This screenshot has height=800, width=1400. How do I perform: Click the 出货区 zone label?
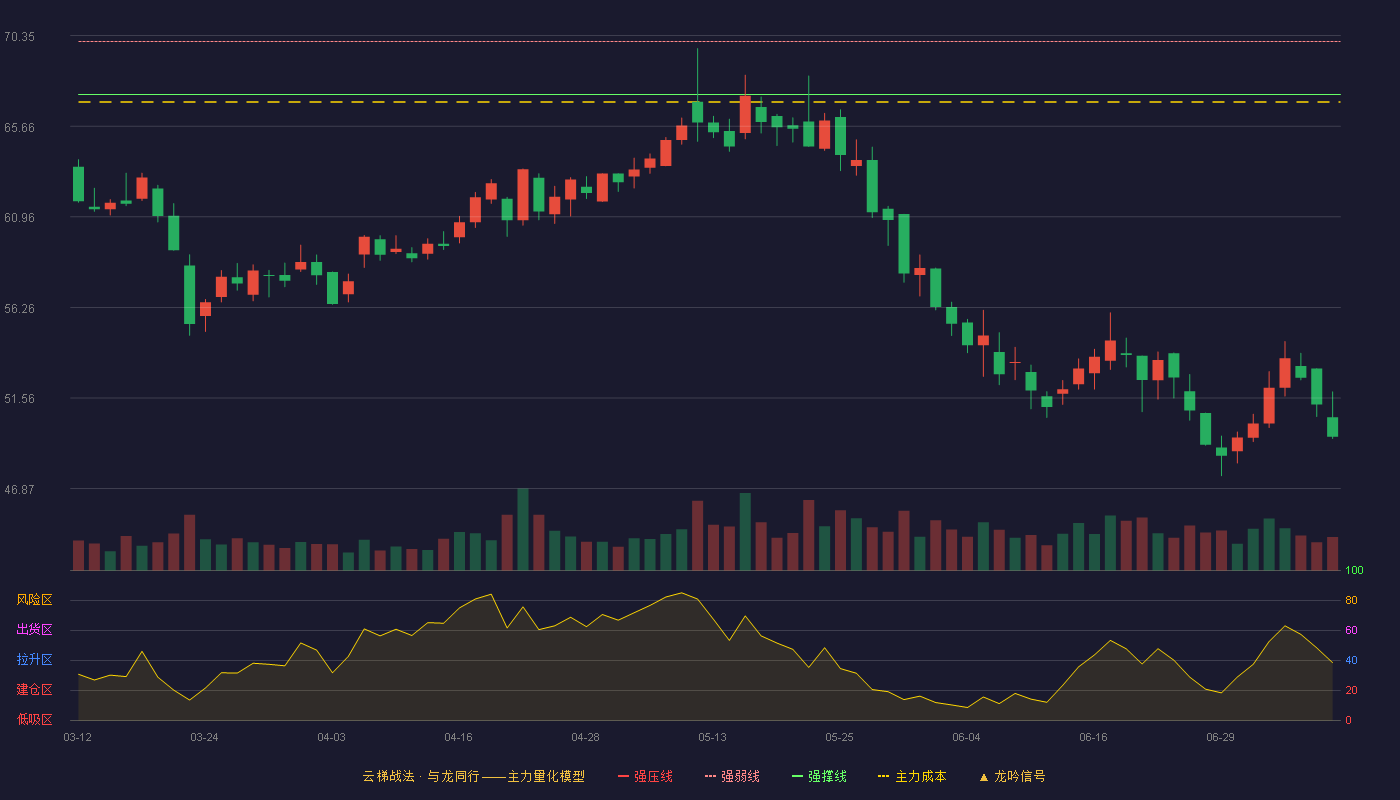pyautogui.click(x=34, y=630)
